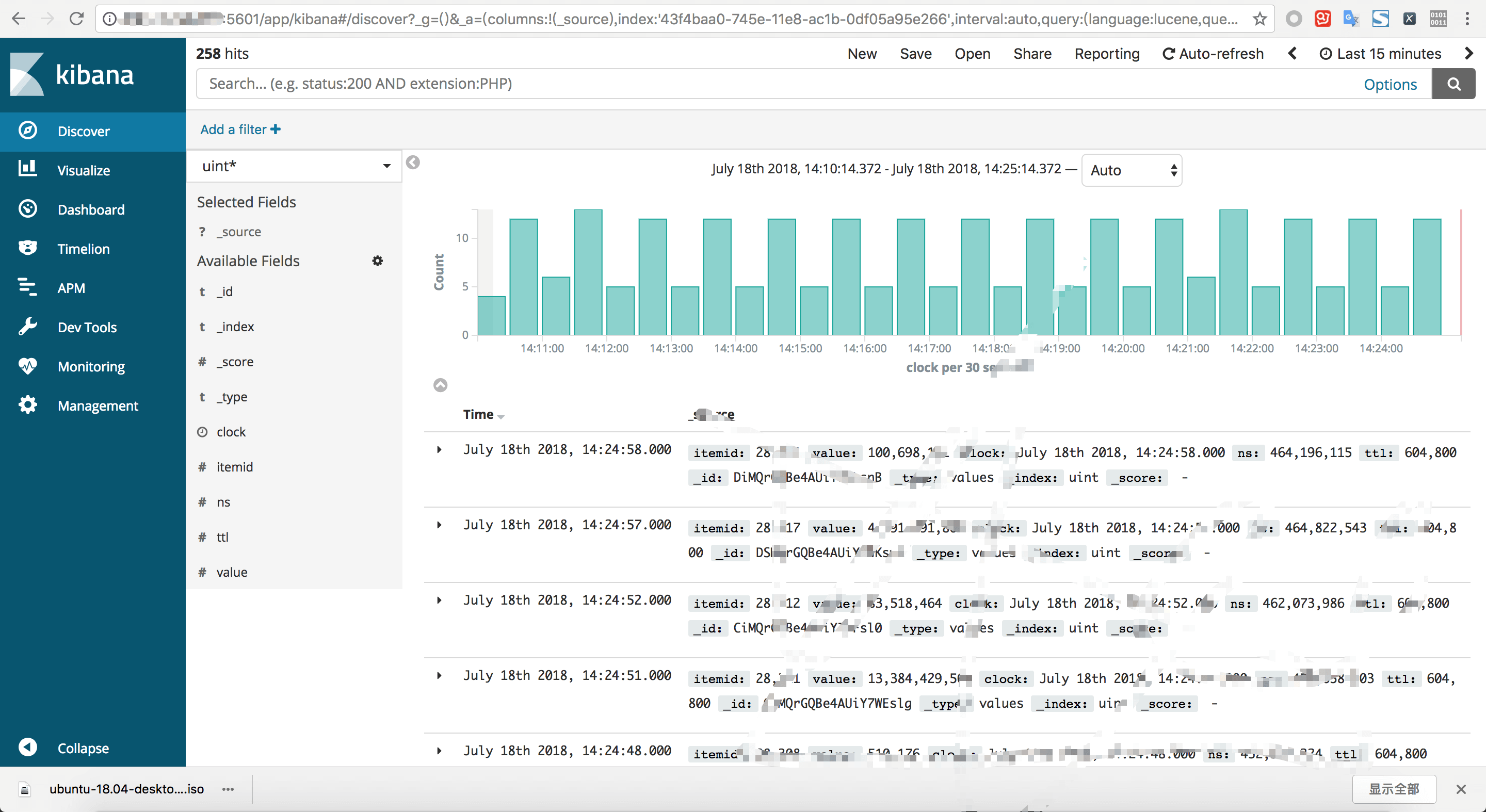Open the browser three-dot menu
Image resolution: width=1486 pixels, height=812 pixels.
[1467, 19]
